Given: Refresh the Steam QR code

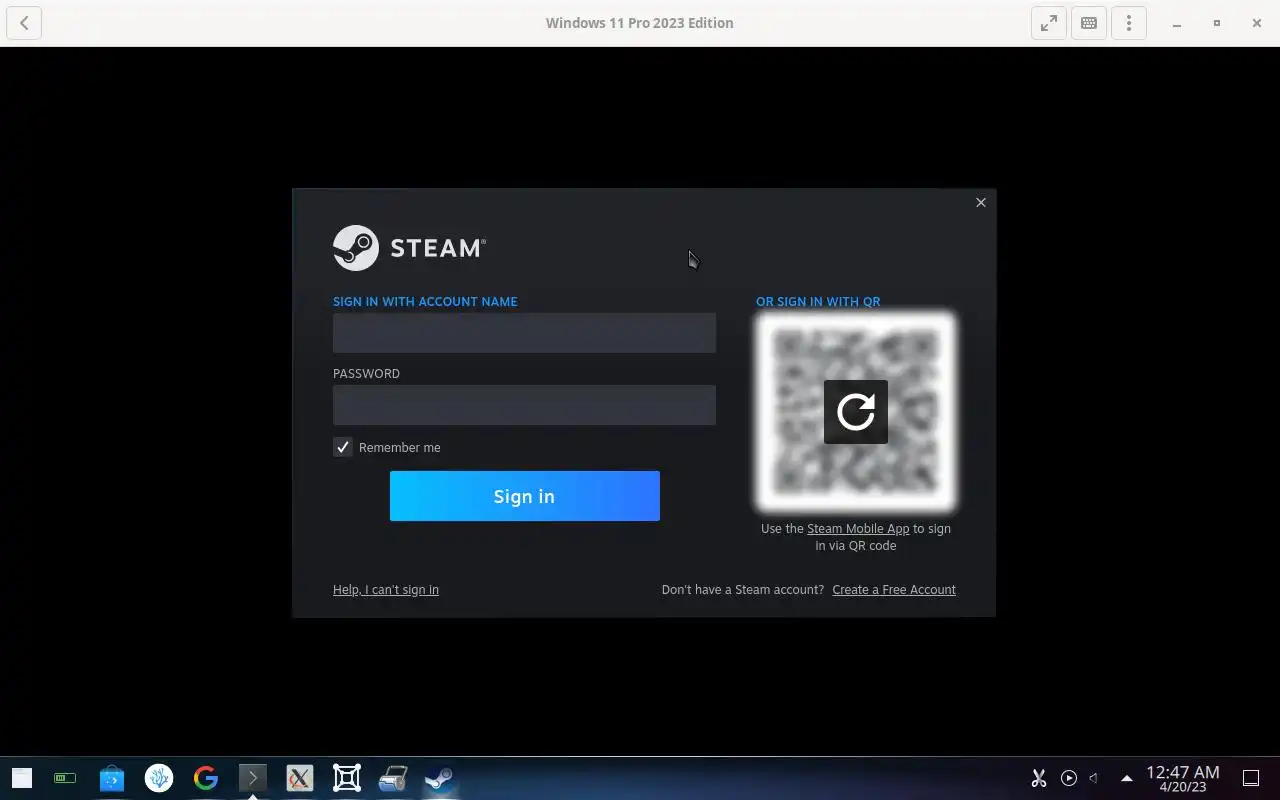Looking at the screenshot, I should click(x=856, y=412).
